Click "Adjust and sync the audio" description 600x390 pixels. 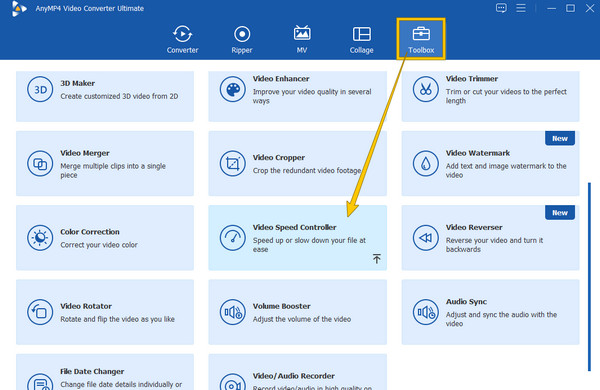(x=501, y=319)
